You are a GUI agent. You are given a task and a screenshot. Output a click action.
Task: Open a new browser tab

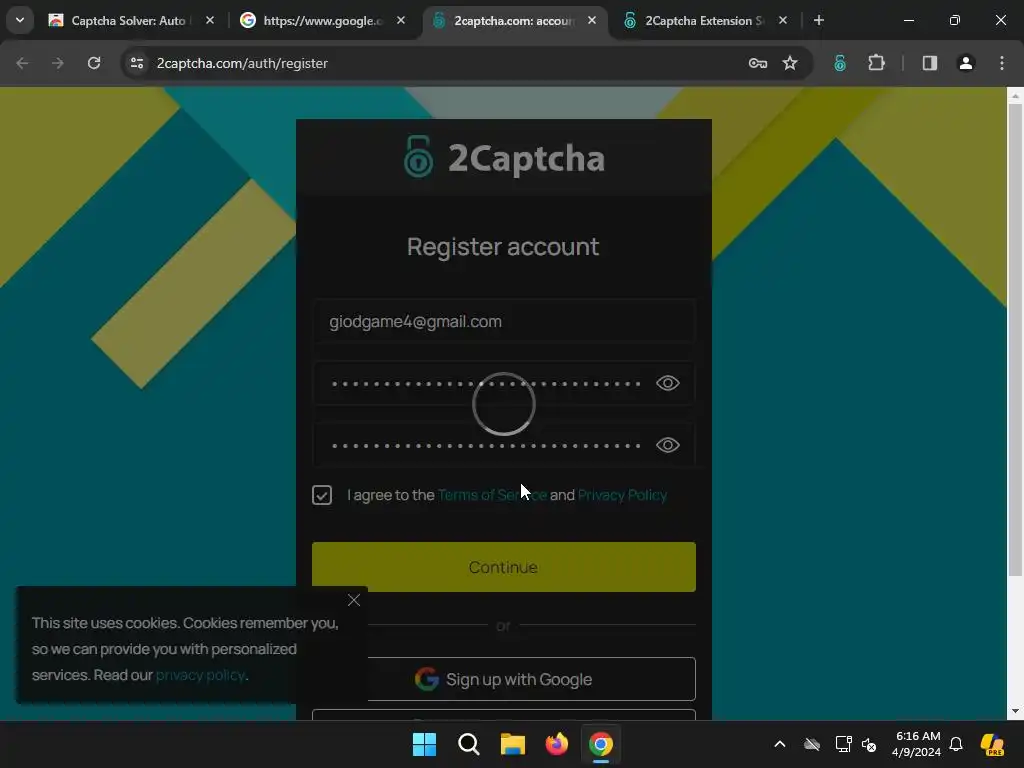[x=818, y=20]
